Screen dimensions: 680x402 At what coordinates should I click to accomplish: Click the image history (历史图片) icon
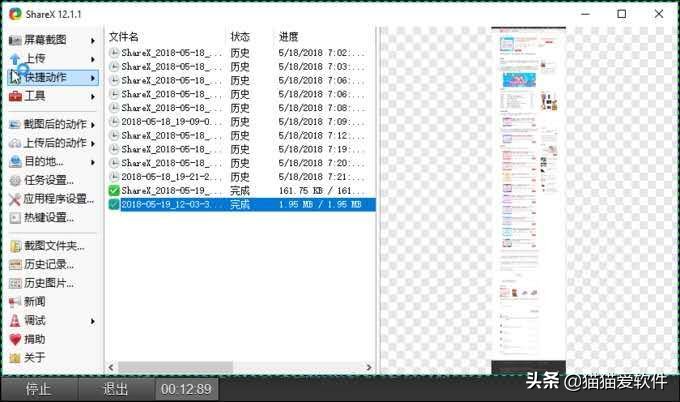point(15,284)
